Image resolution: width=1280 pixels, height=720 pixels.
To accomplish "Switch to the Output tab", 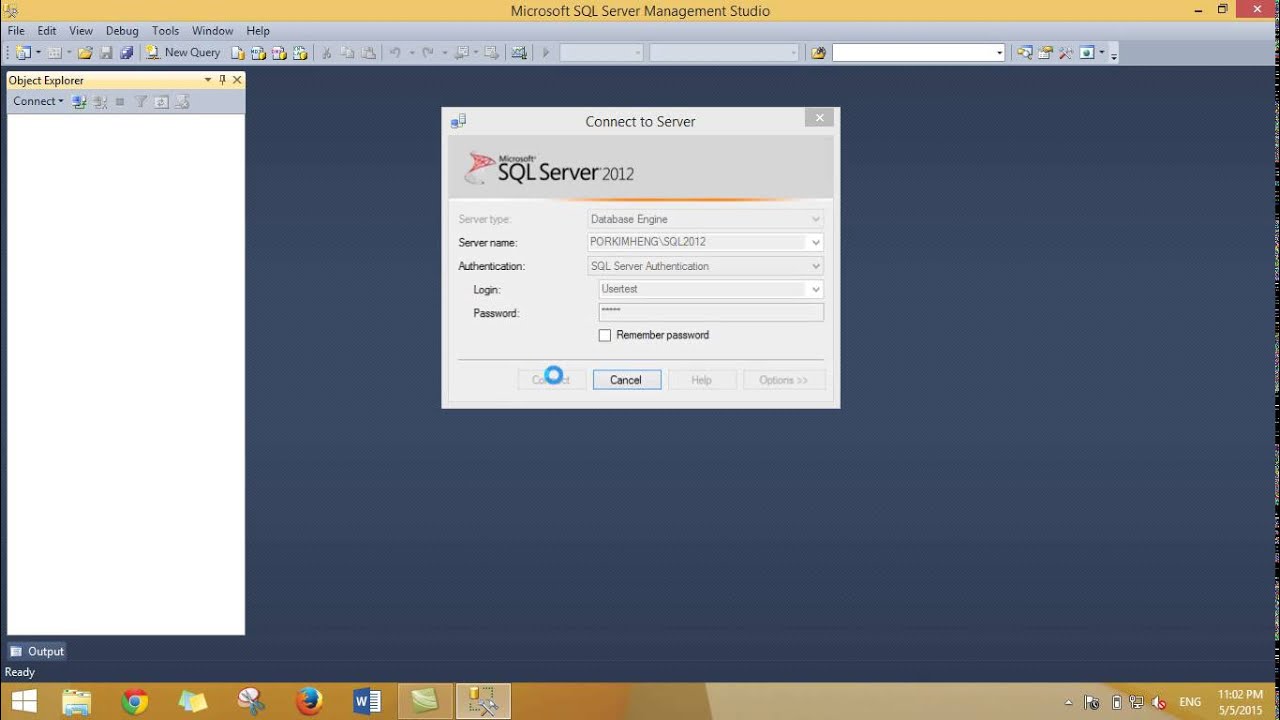I will [37, 651].
